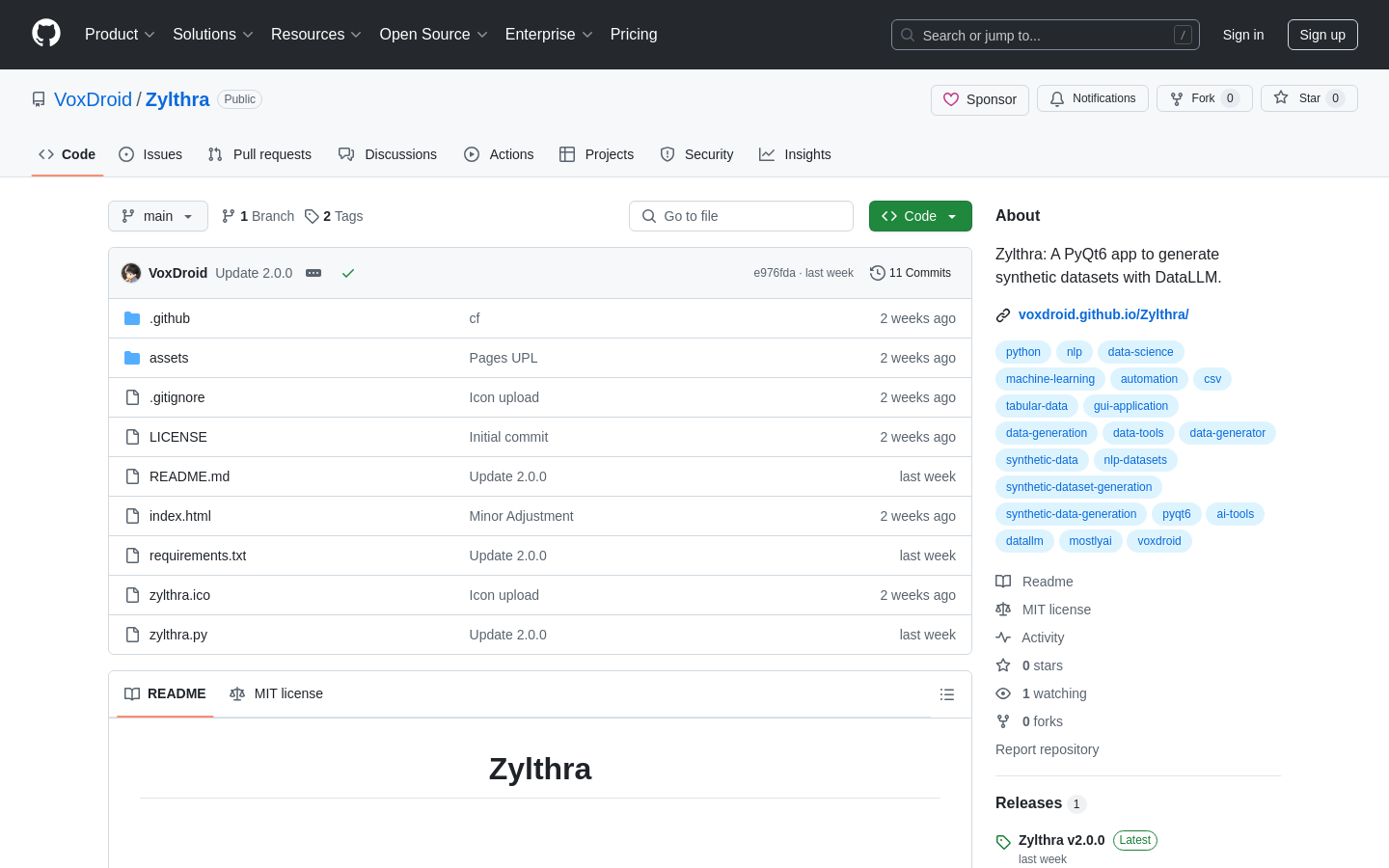Open the voxdroid.github.io/Zylthra/ website link
The width and height of the screenshot is (1389, 868).
[x=1103, y=314]
